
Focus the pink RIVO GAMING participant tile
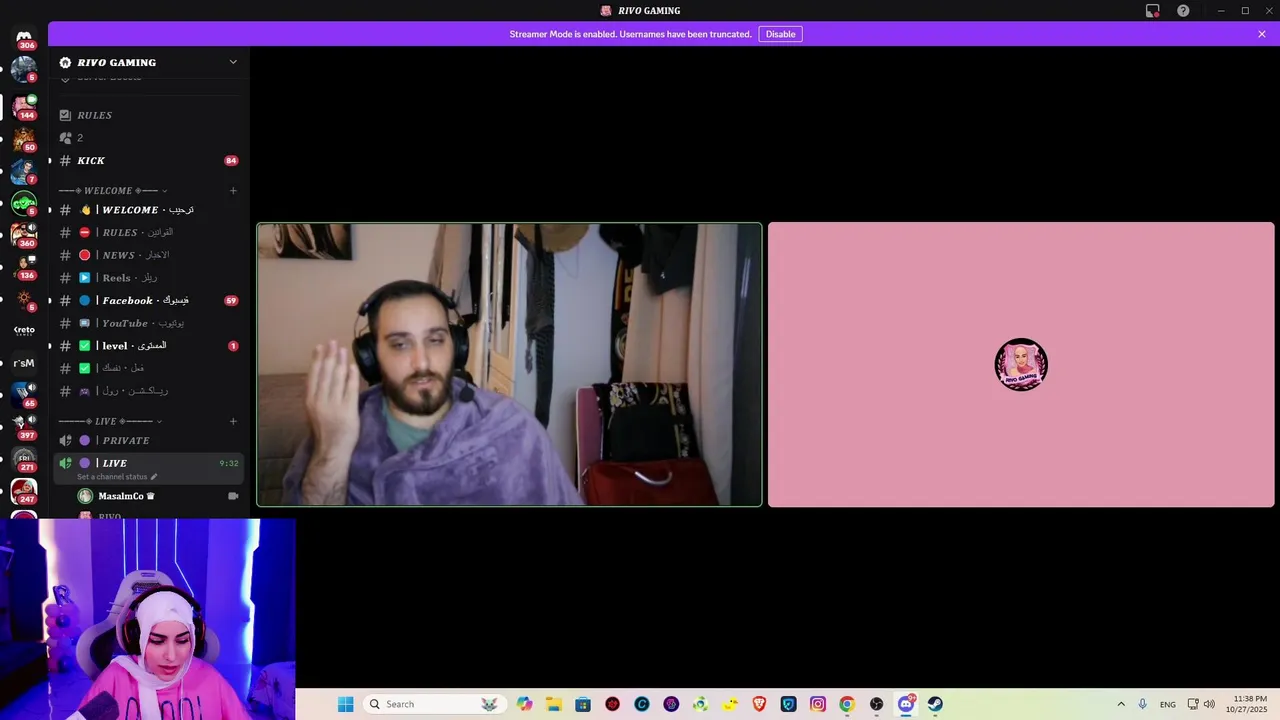(x=1021, y=365)
